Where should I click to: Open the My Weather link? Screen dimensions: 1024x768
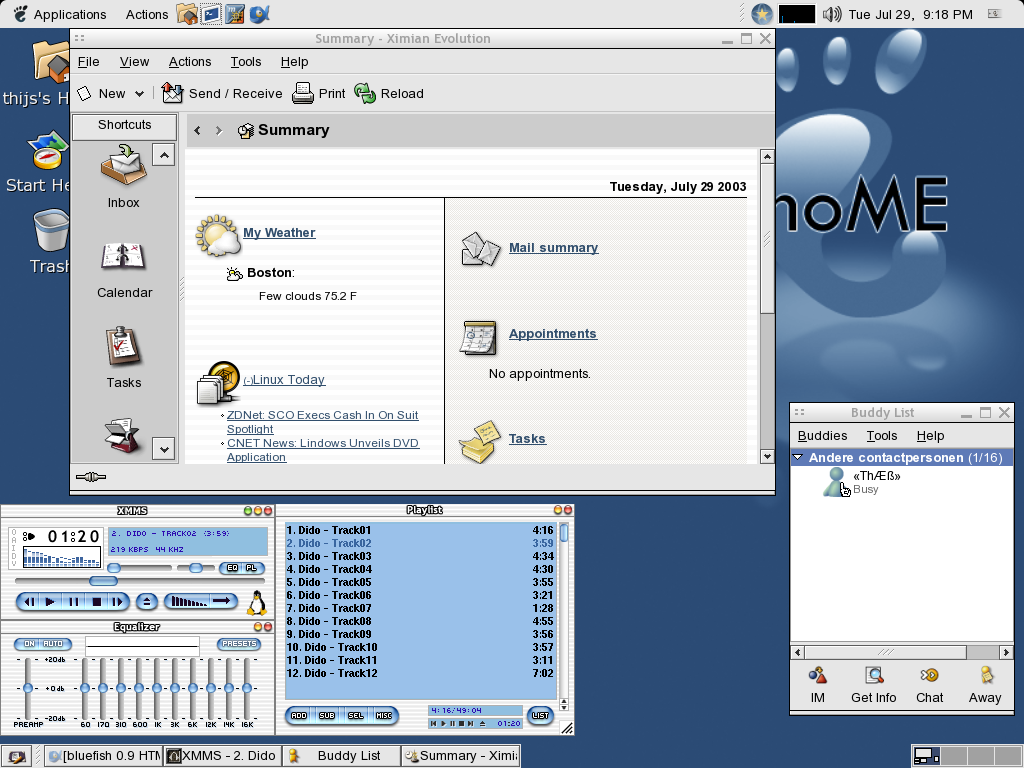pos(279,232)
